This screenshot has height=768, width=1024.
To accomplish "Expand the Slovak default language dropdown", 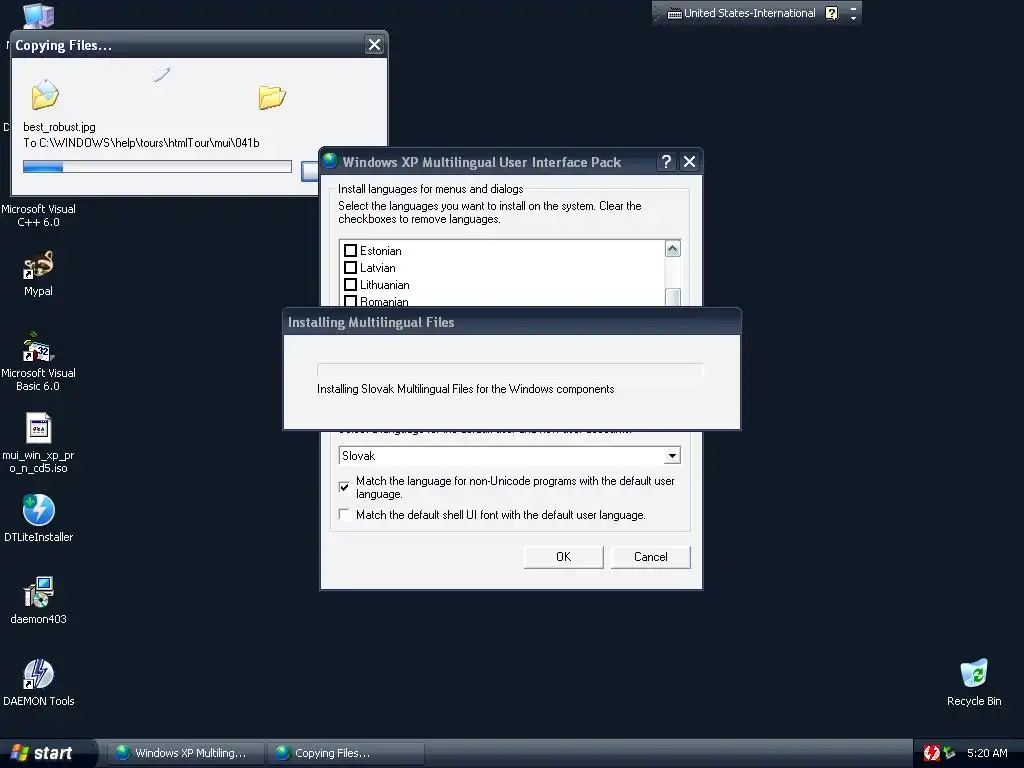I will [672, 456].
